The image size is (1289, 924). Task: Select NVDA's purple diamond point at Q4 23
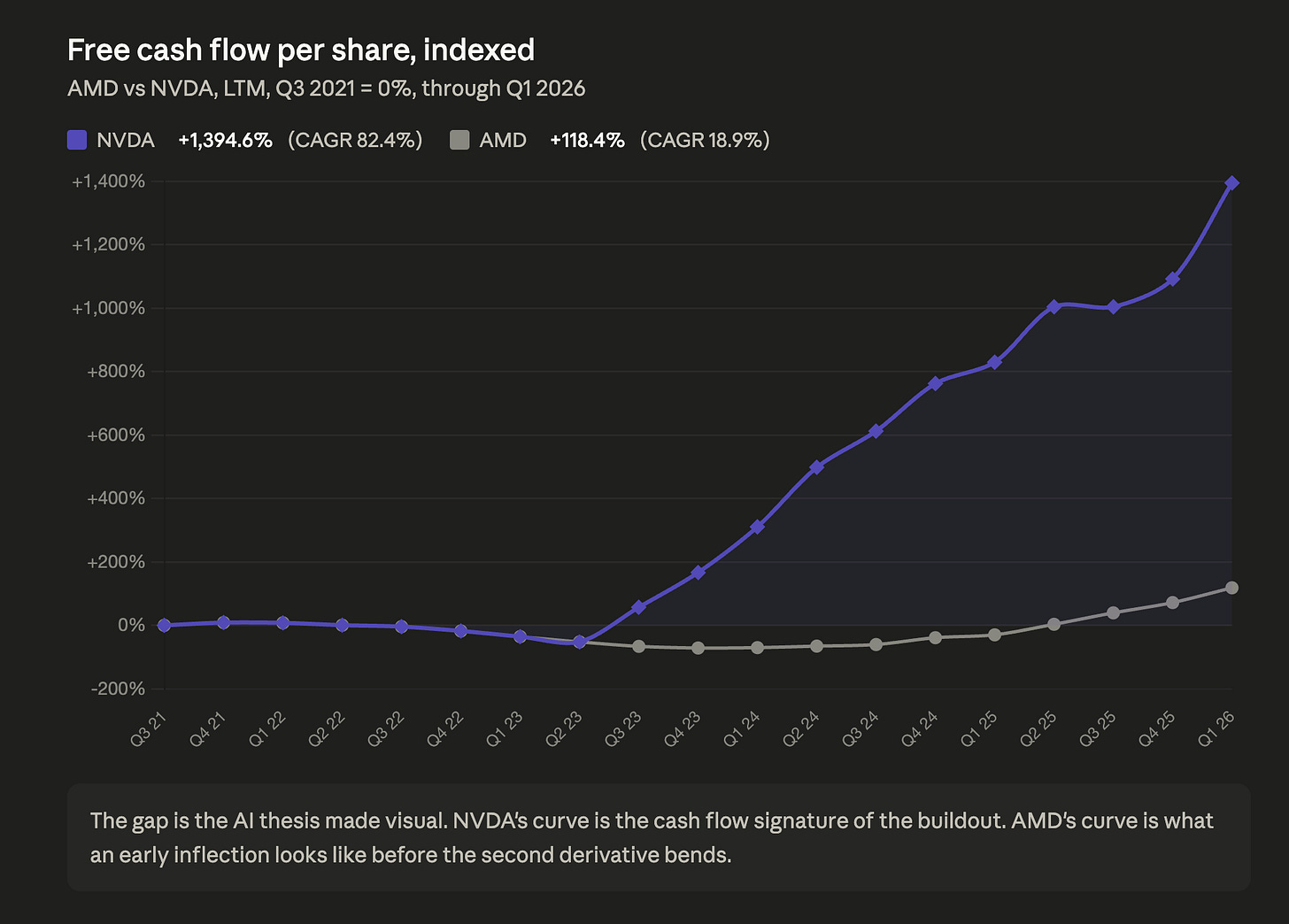699,573
